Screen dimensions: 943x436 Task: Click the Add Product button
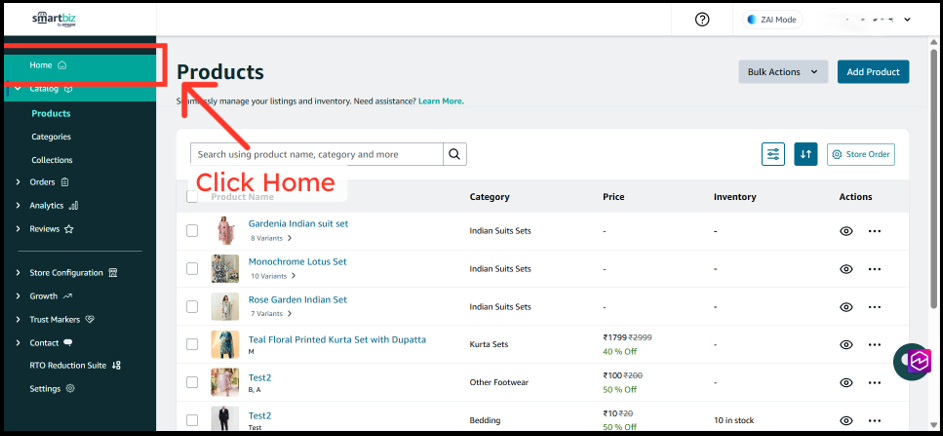(873, 72)
